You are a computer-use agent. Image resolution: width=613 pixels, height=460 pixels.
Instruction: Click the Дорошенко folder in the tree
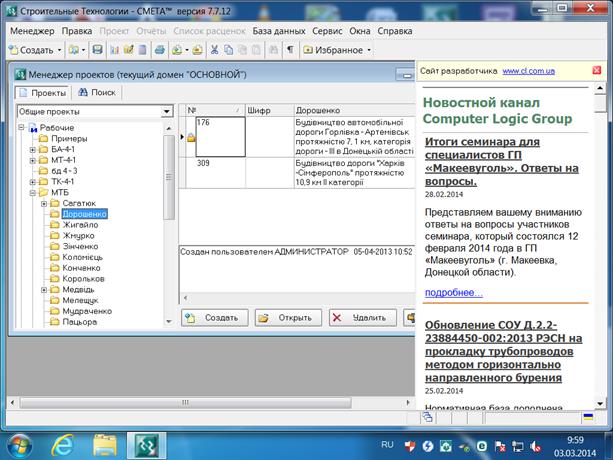pyautogui.click(x=84, y=214)
